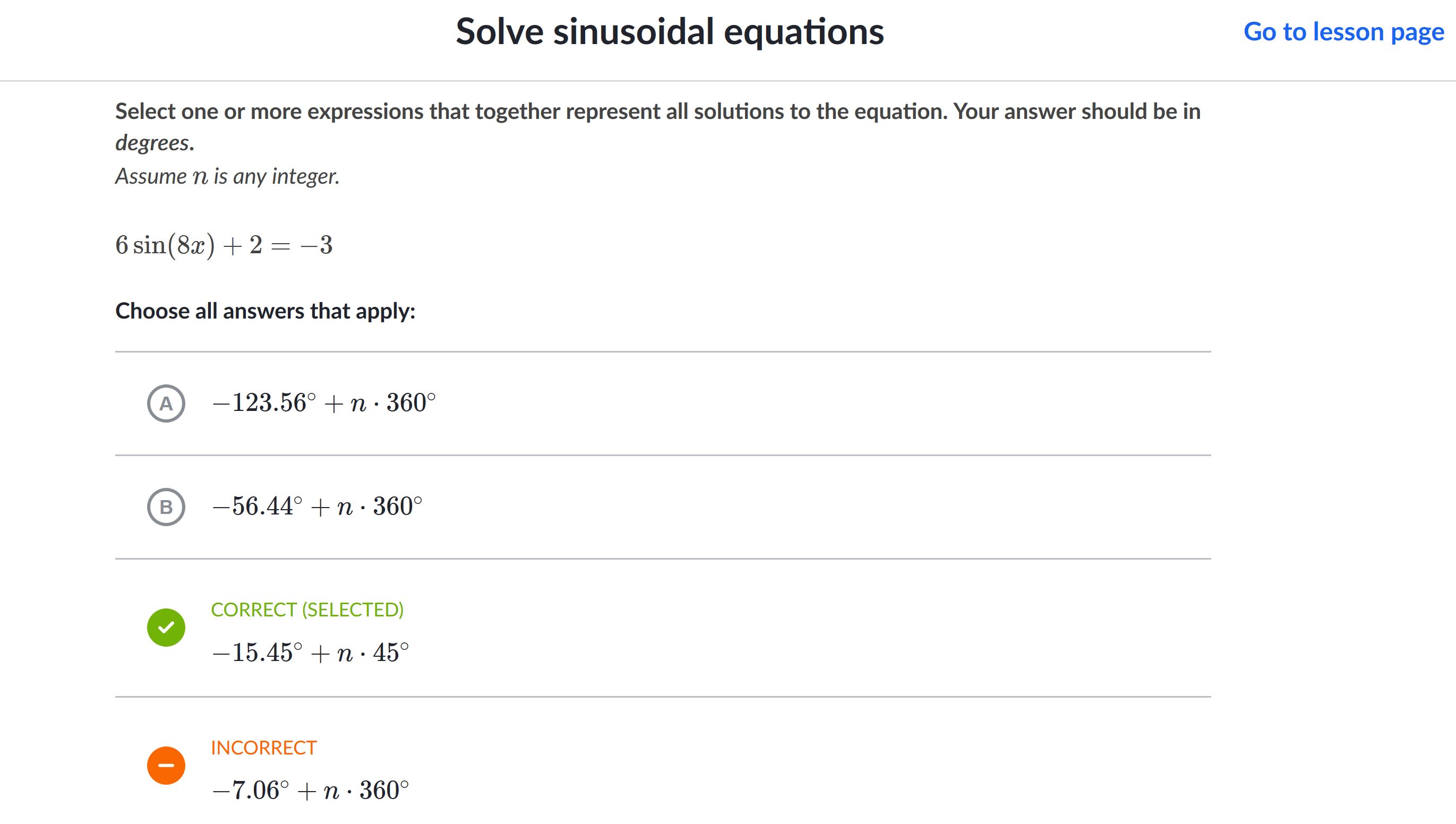This screenshot has height=824, width=1456.
Task: Click the Solve sinusoidal equations heading
Action: [x=670, y=32]
